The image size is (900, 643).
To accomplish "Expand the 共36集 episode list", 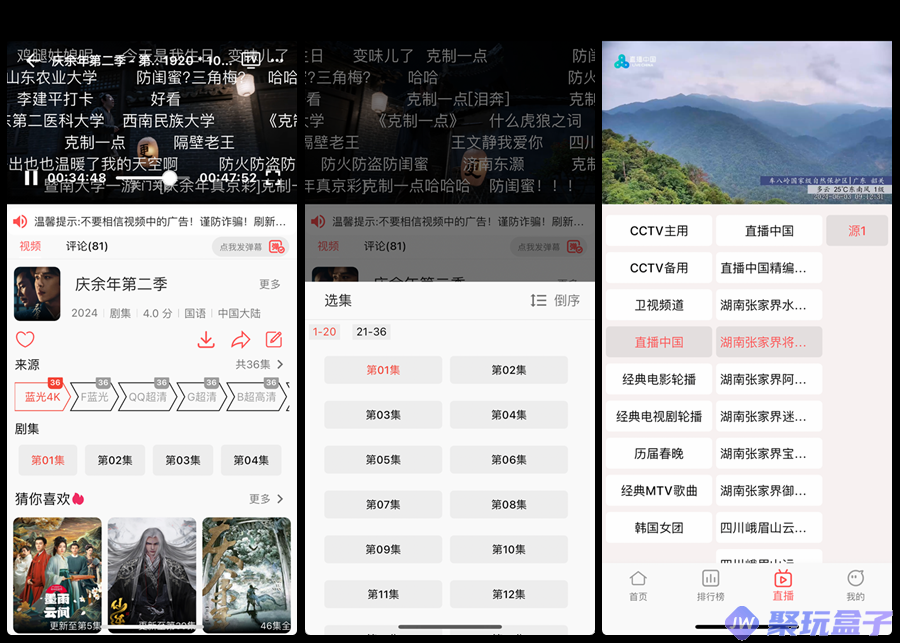I will [x=259, y=364].
